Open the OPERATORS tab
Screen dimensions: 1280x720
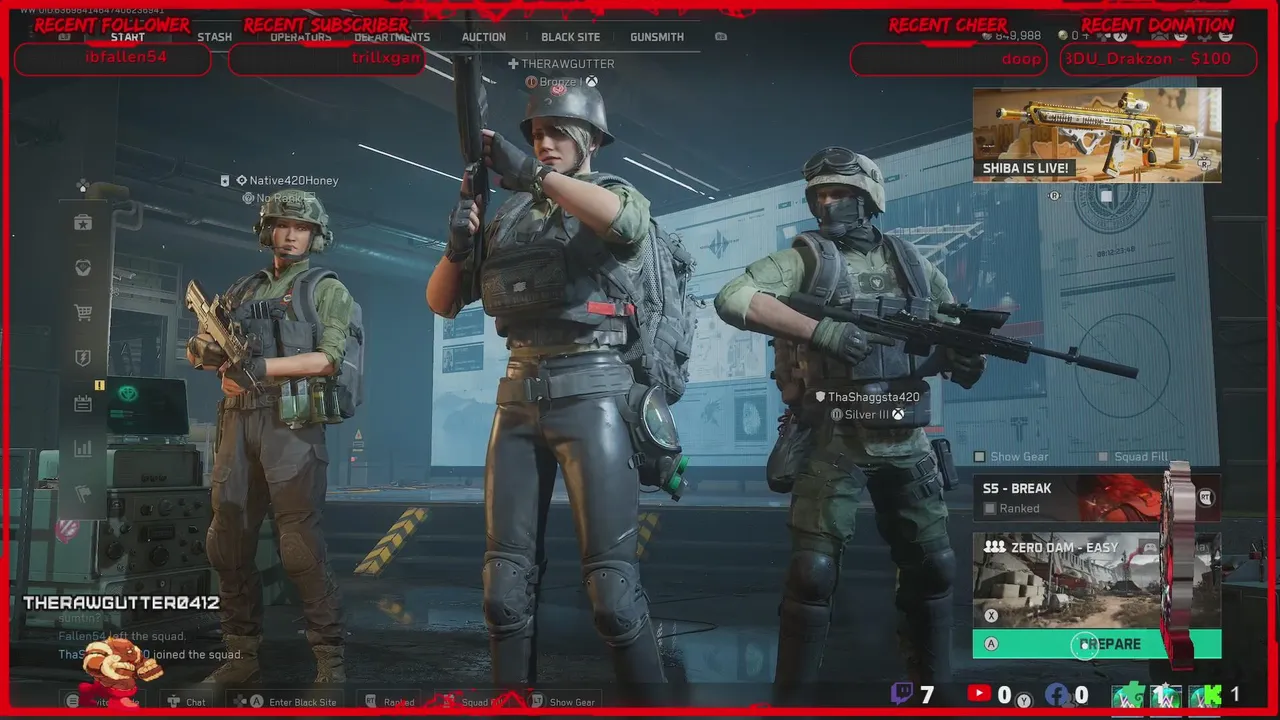(301, 37)
